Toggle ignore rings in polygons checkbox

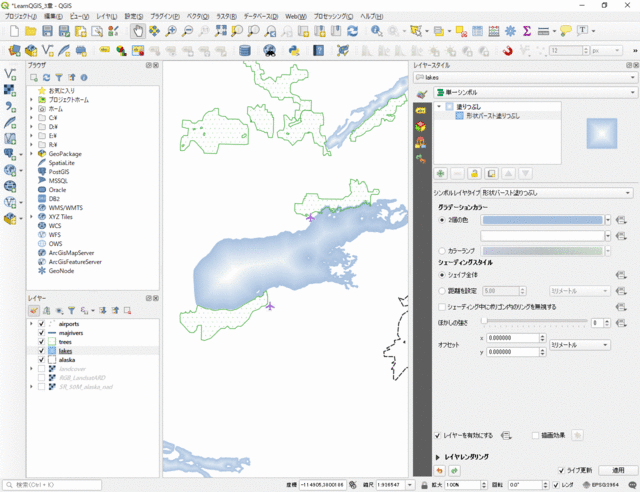pyautogui.click(x=442, y=307)
